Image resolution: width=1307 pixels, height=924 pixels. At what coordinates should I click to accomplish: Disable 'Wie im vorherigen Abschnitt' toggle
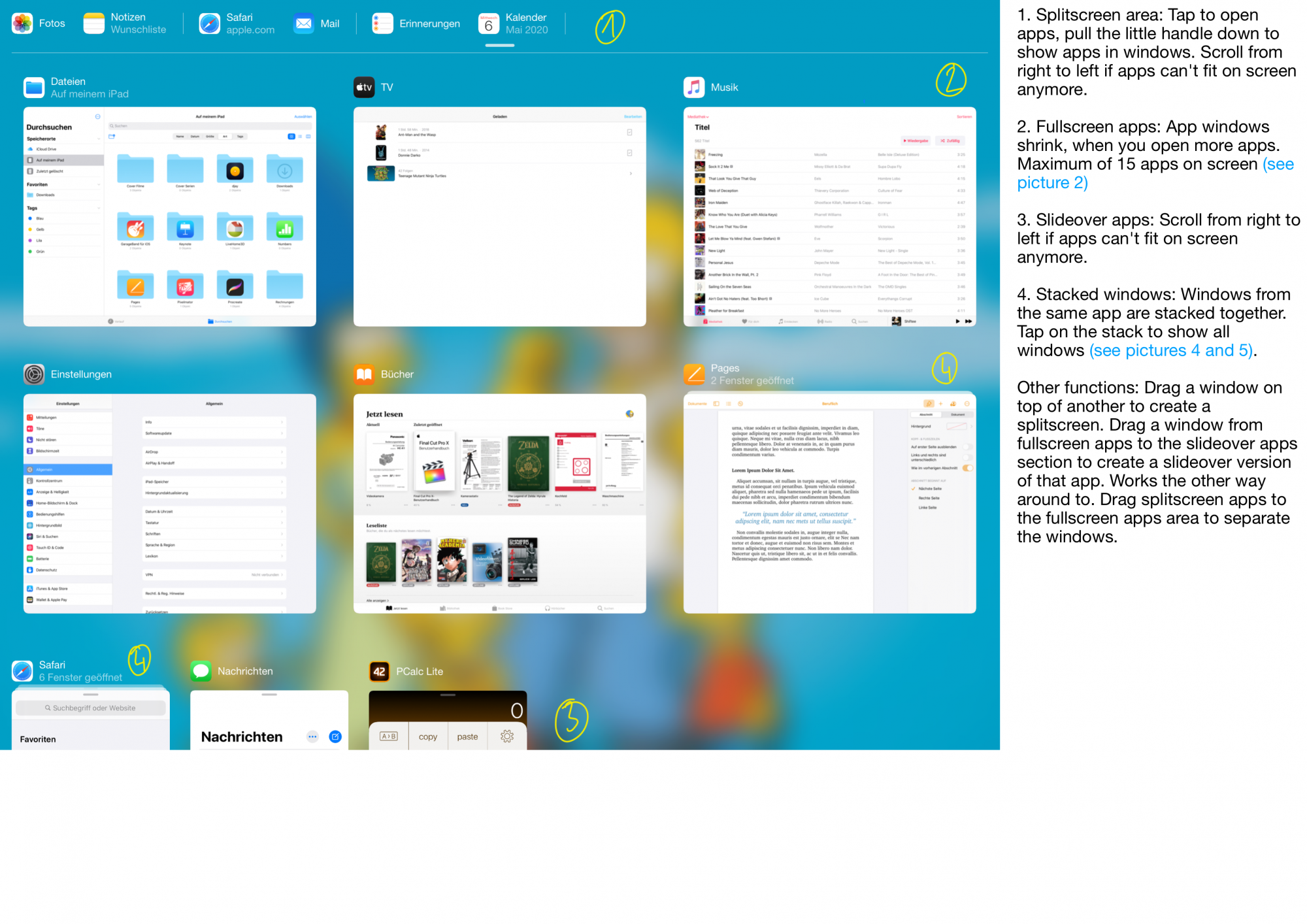coord(968,468)
